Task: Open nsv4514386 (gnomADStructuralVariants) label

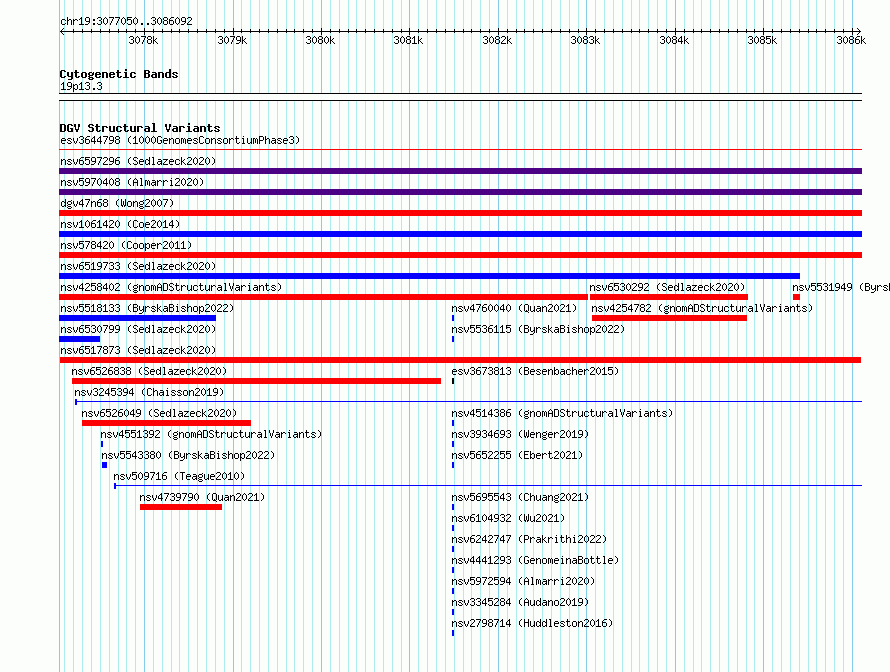Action: click(562, 413)
